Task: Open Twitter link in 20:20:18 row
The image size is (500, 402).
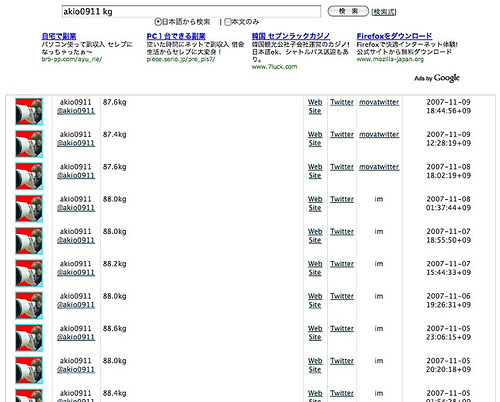Action: 342,361
